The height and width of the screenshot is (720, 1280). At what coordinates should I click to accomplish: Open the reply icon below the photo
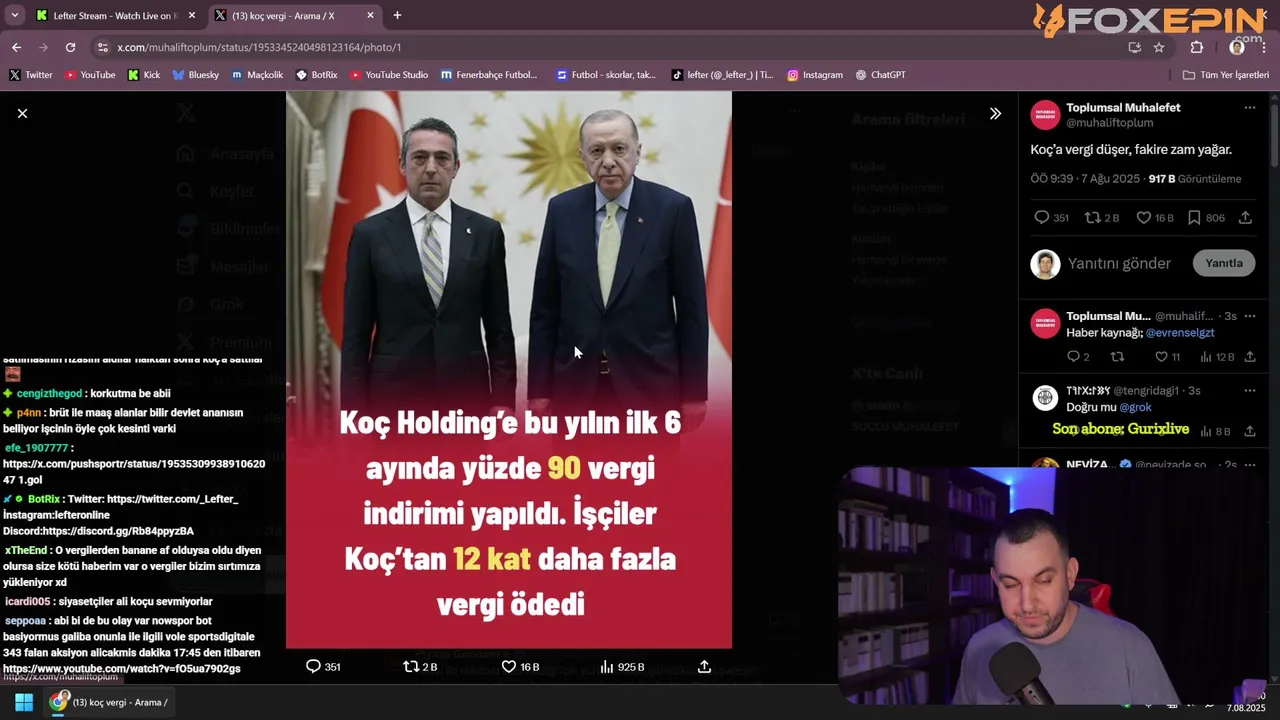pos(313,666)
